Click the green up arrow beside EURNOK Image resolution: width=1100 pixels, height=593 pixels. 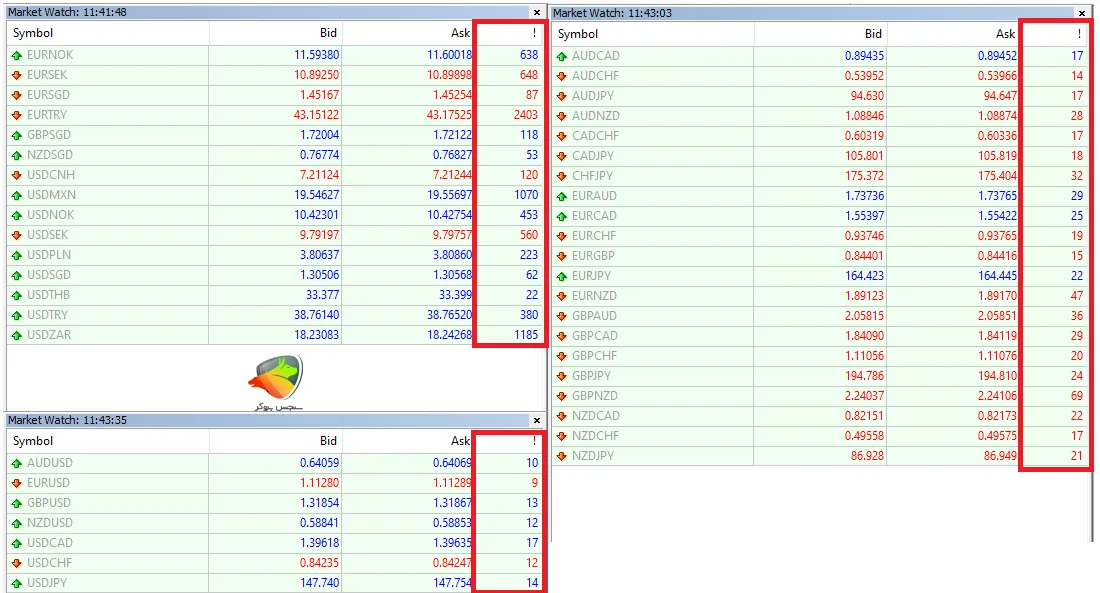[17, 55]
